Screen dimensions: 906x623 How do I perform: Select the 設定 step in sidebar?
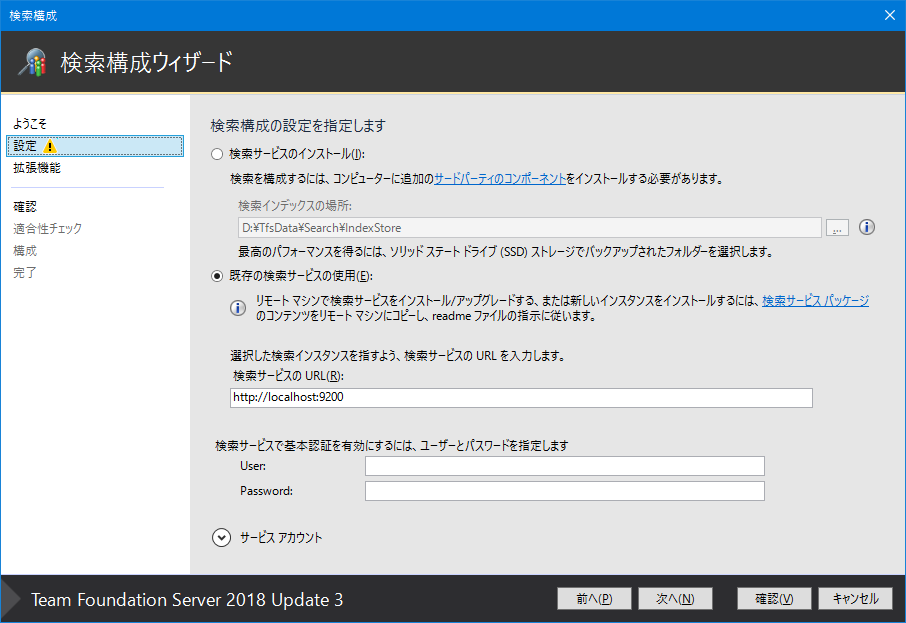coord(95,146)
